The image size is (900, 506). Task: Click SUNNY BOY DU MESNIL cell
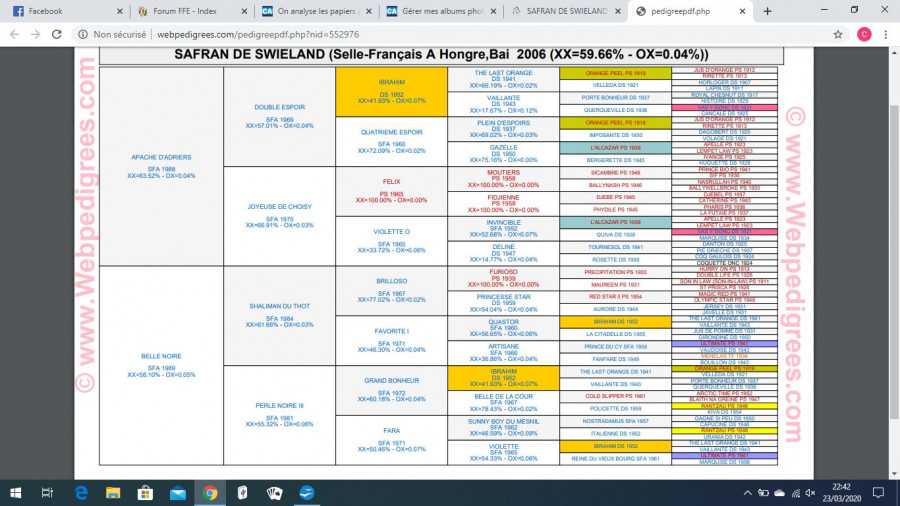pos(503,427)
